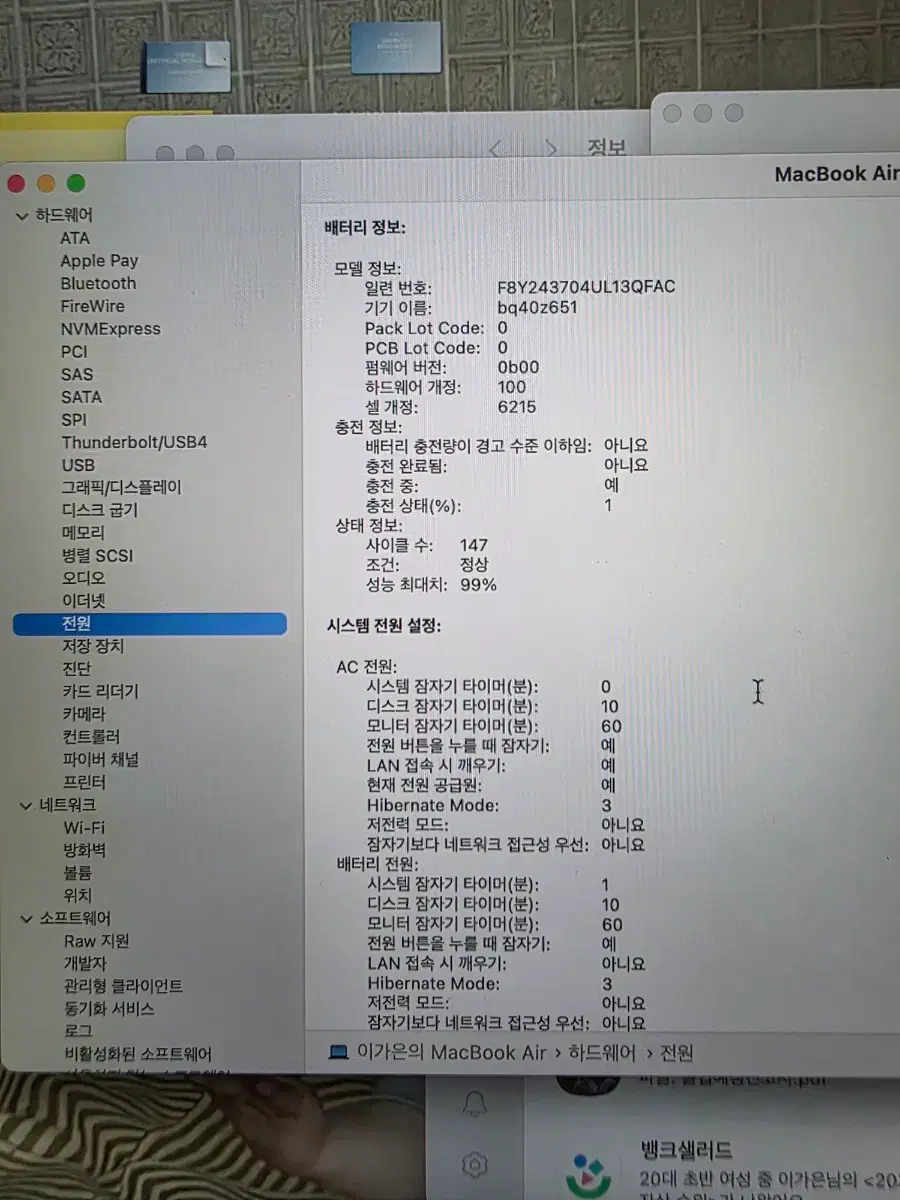Click the battery serial number F8Y243704UL13QFAC
This screenshot has width=900, height=1200.
(586, 287)
